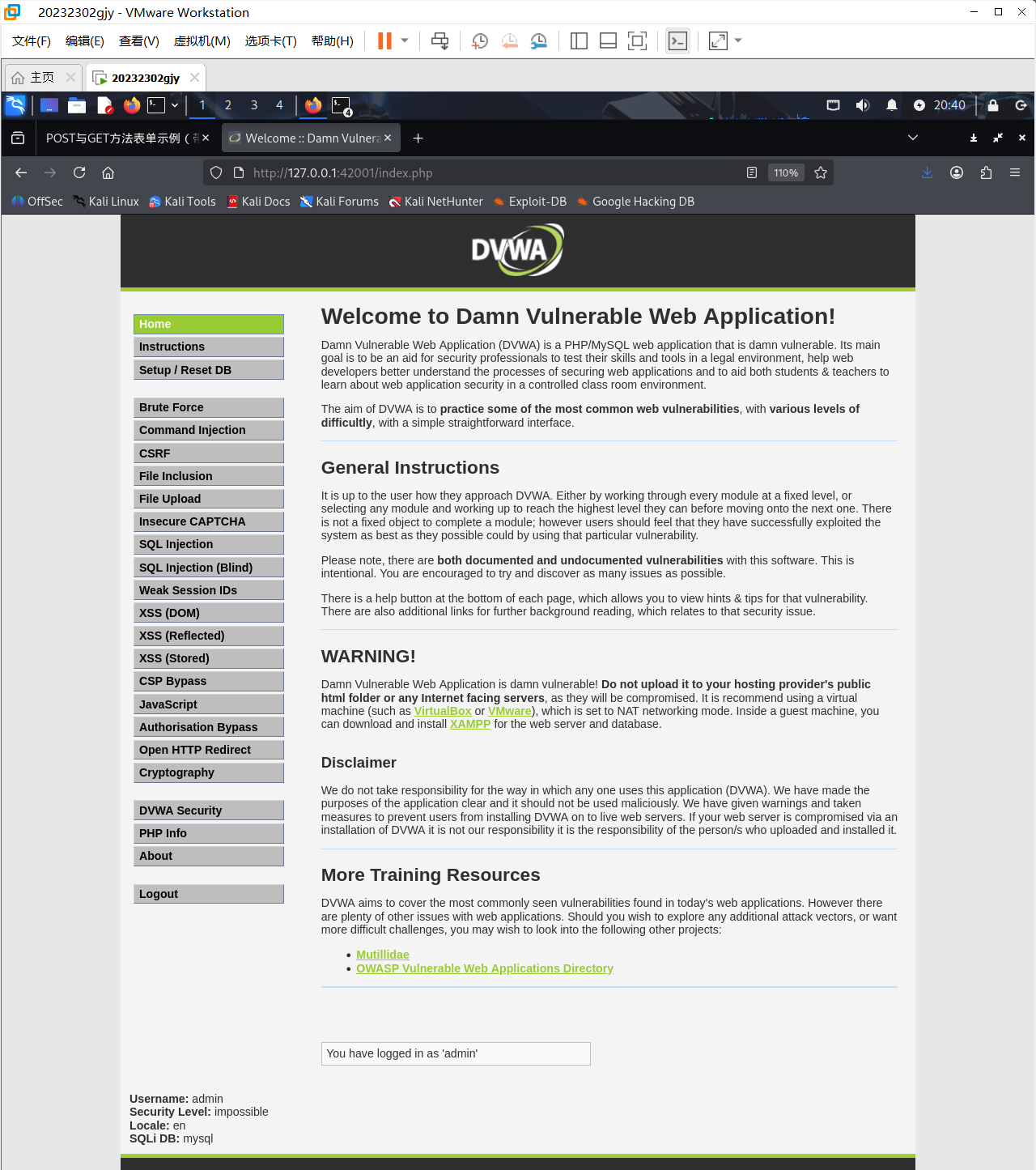Open the SQL Injection menu item
Screen dimensions: 1036x1170
pos(209,544)
